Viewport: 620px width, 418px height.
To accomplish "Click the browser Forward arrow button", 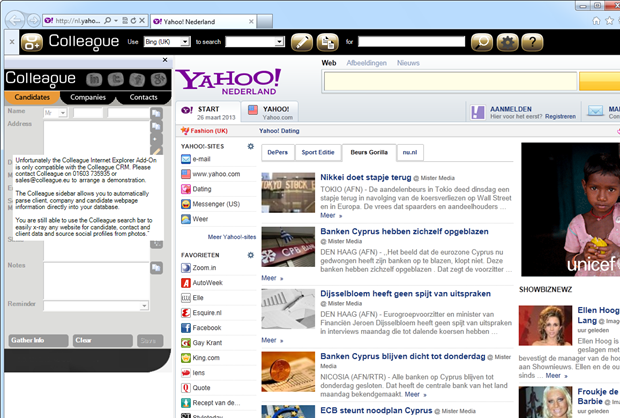I will pos(34,20).
